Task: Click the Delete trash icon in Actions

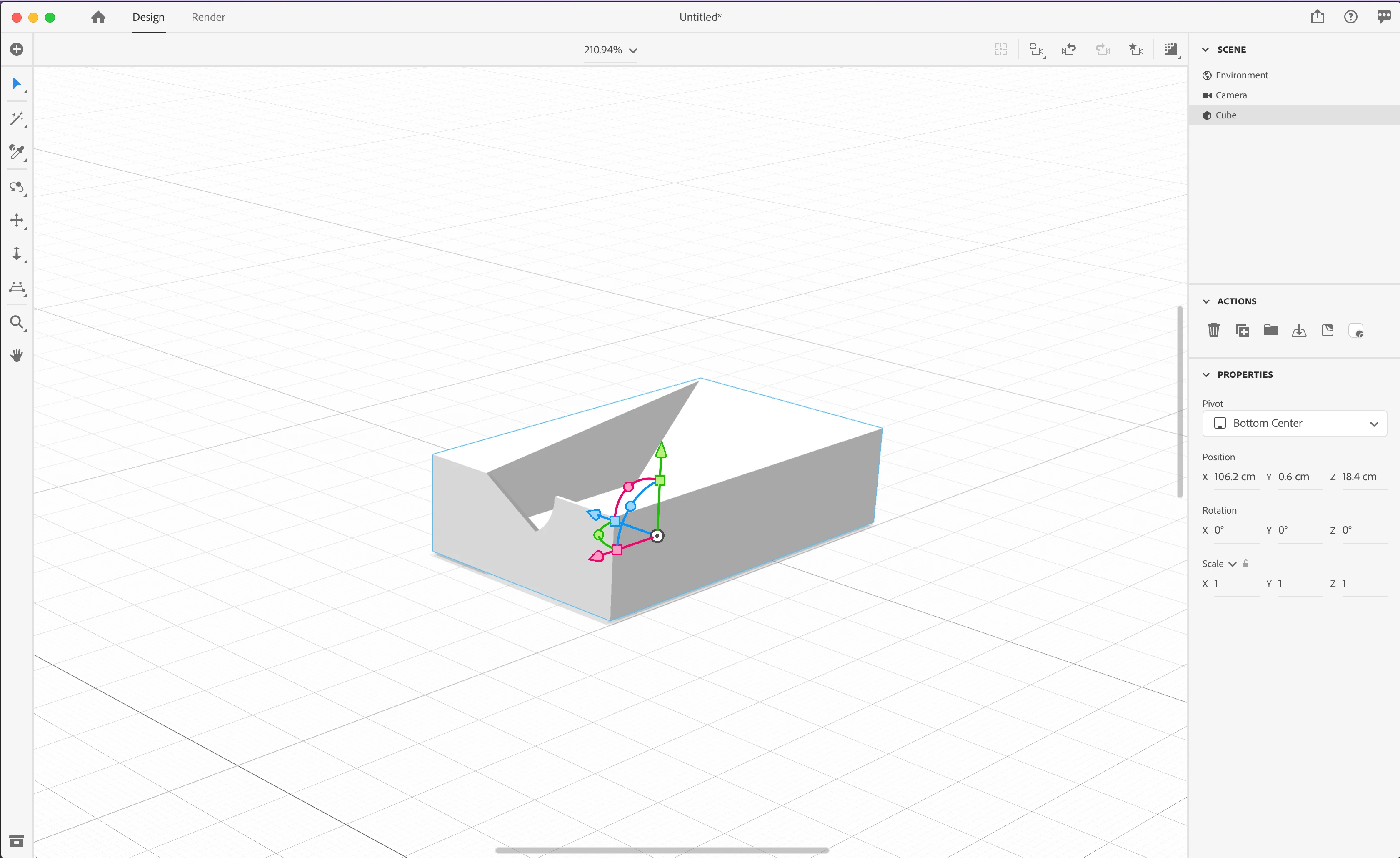Action: pyautogui.click(x=1213, y=330)
